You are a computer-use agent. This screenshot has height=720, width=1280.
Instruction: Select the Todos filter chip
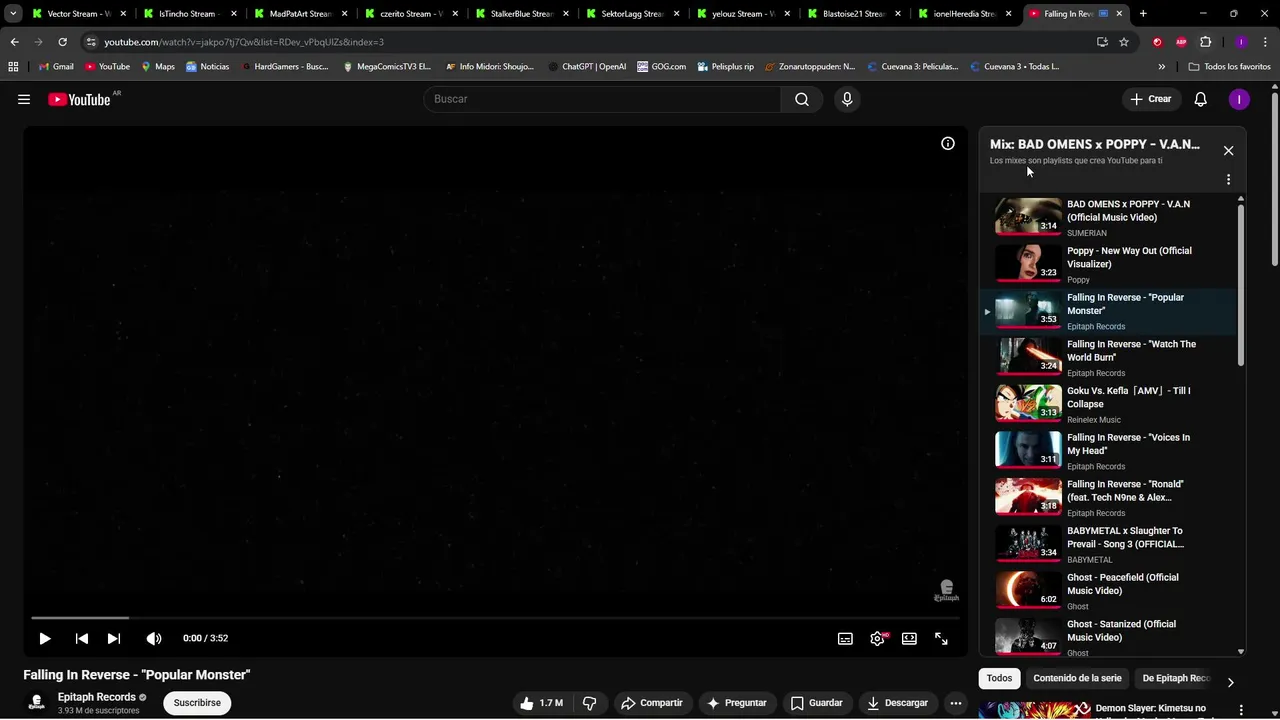pyautogui.click(x=999, y=678)
